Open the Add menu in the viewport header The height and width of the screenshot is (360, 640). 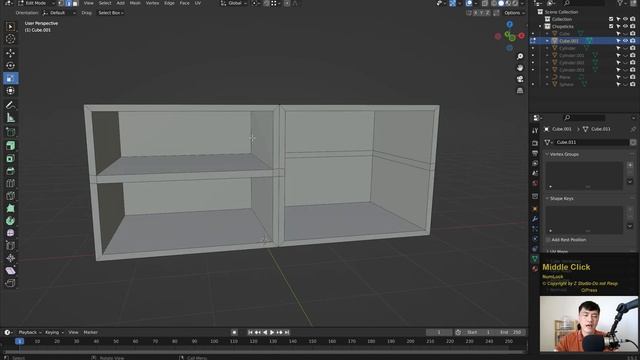click(120, 3)
